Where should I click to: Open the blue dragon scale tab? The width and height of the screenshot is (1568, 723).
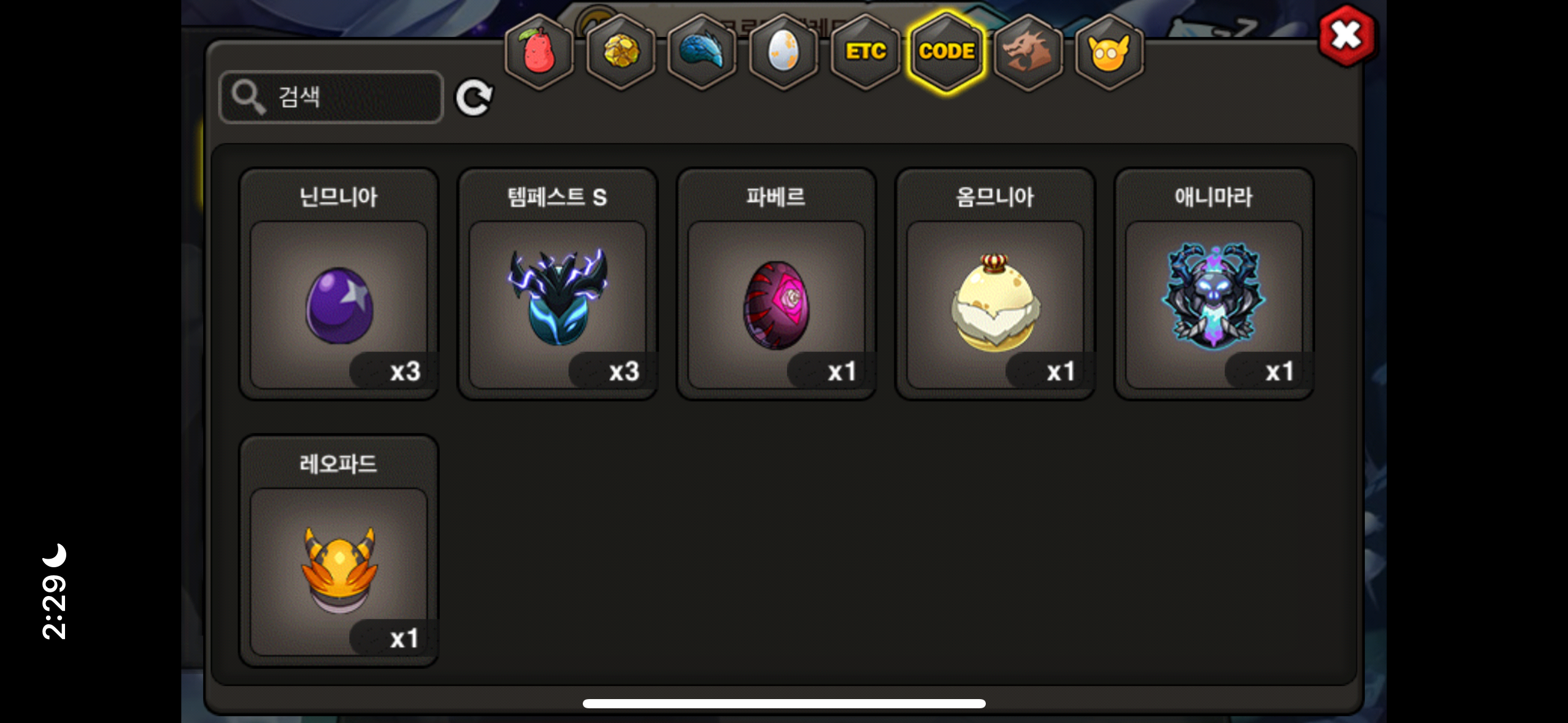click(x=702, y=52)
